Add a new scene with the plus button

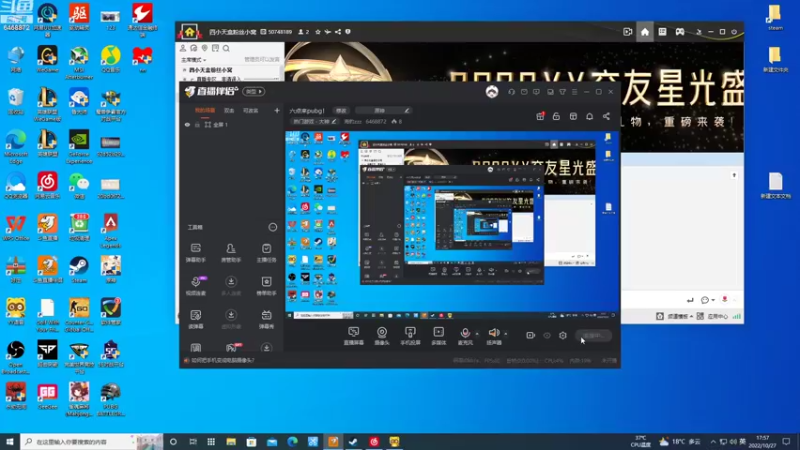[277, 110]
